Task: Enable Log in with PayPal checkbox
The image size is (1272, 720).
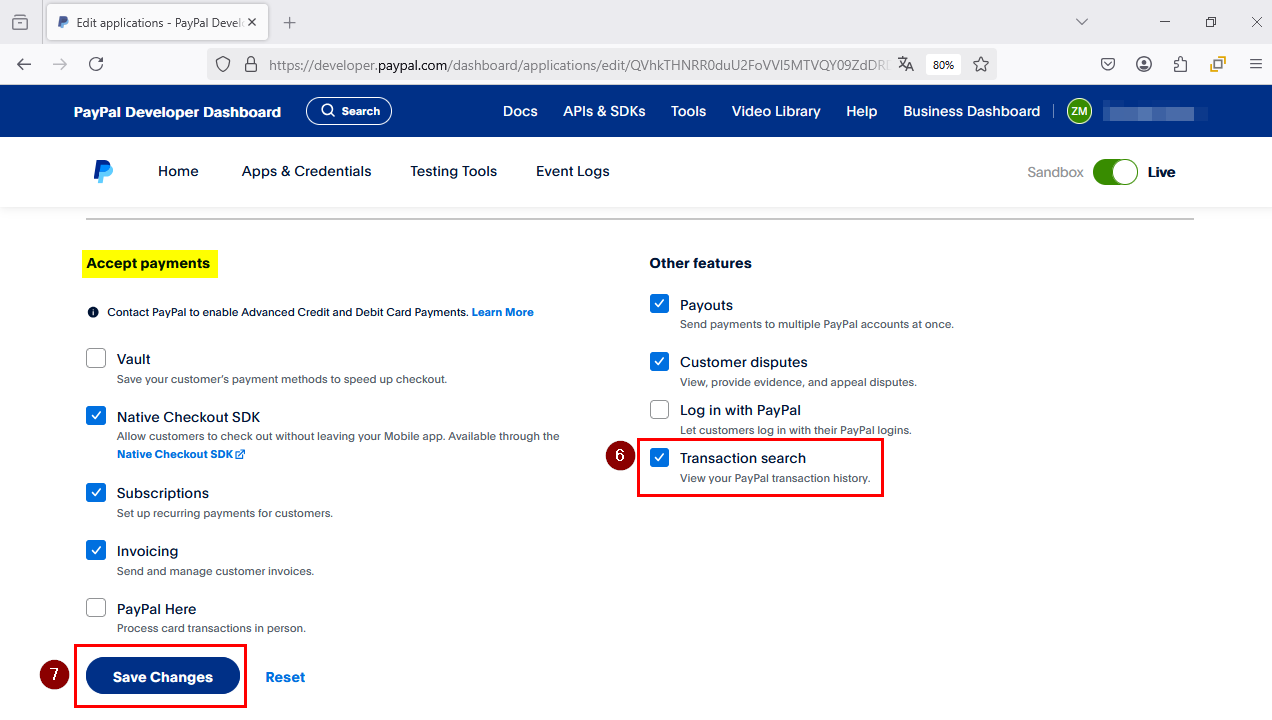Action: click(x=659, y=409)
